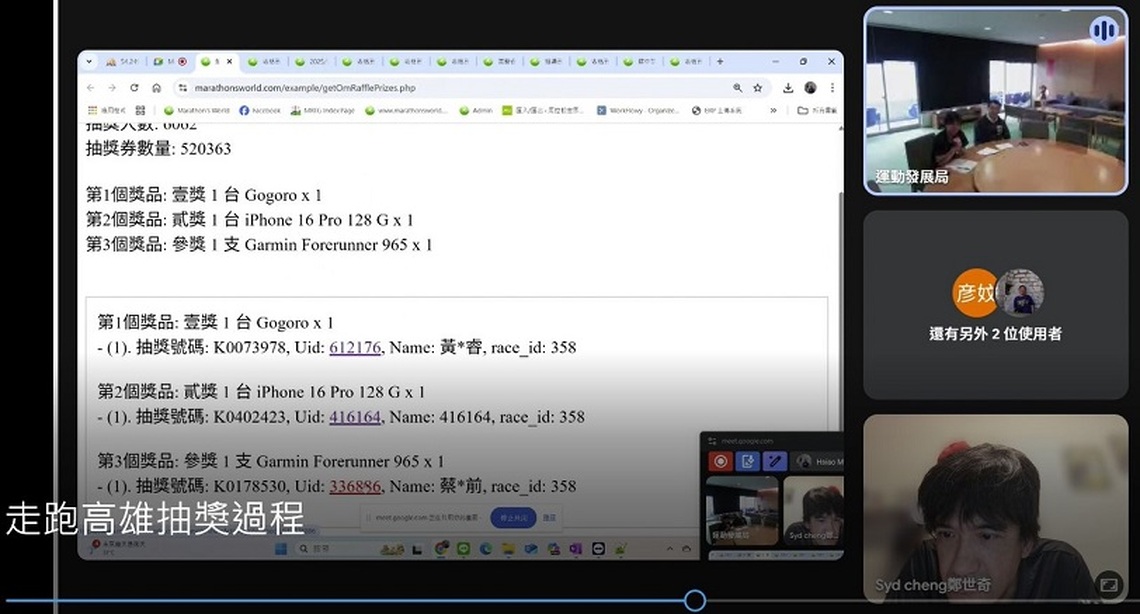Viewport: 1140px width, 614px height.
Task: Open File Explorer from the taskbar
Action: pyautogui.click(x=508, y=549)
